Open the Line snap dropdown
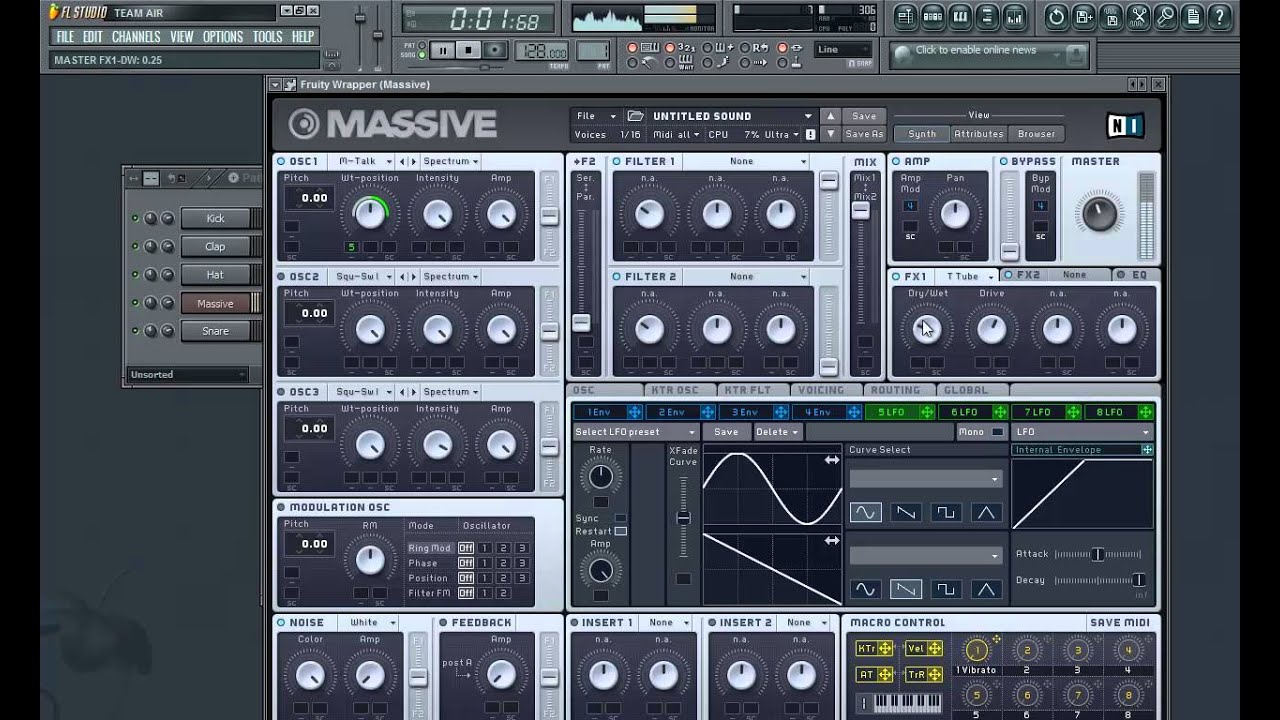The width and height of the screenshot is (1280, 720). (x=843, y=50)
